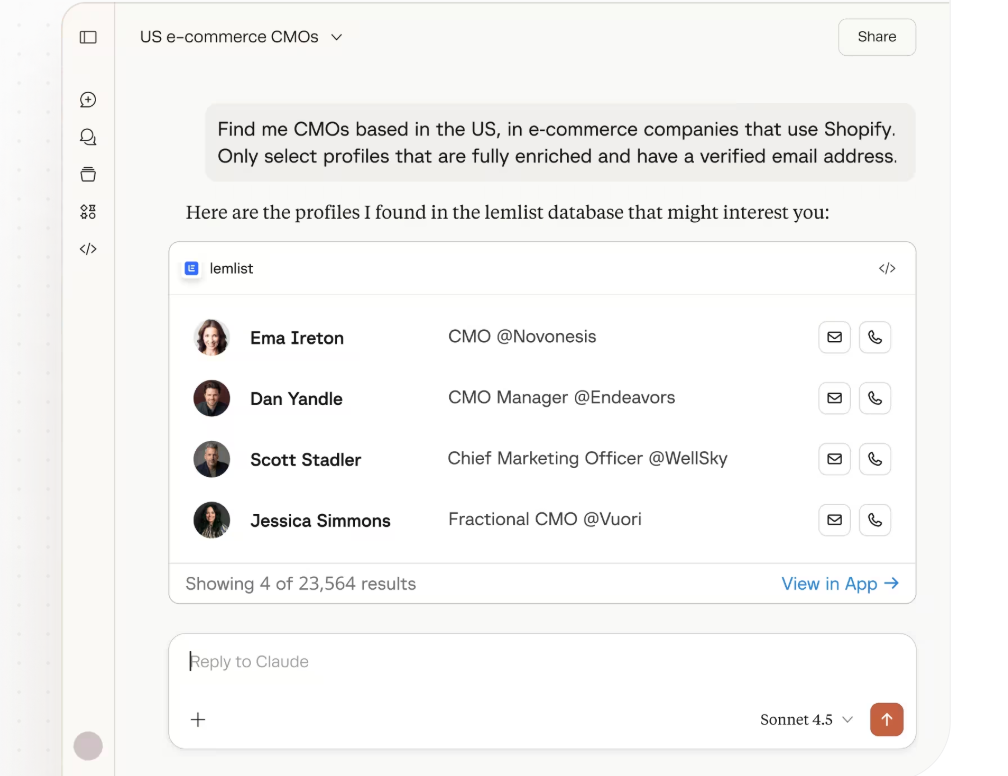Click the CMO Manager @Endeavors title text
This screenshot has width=1008, height=776.
561,397
